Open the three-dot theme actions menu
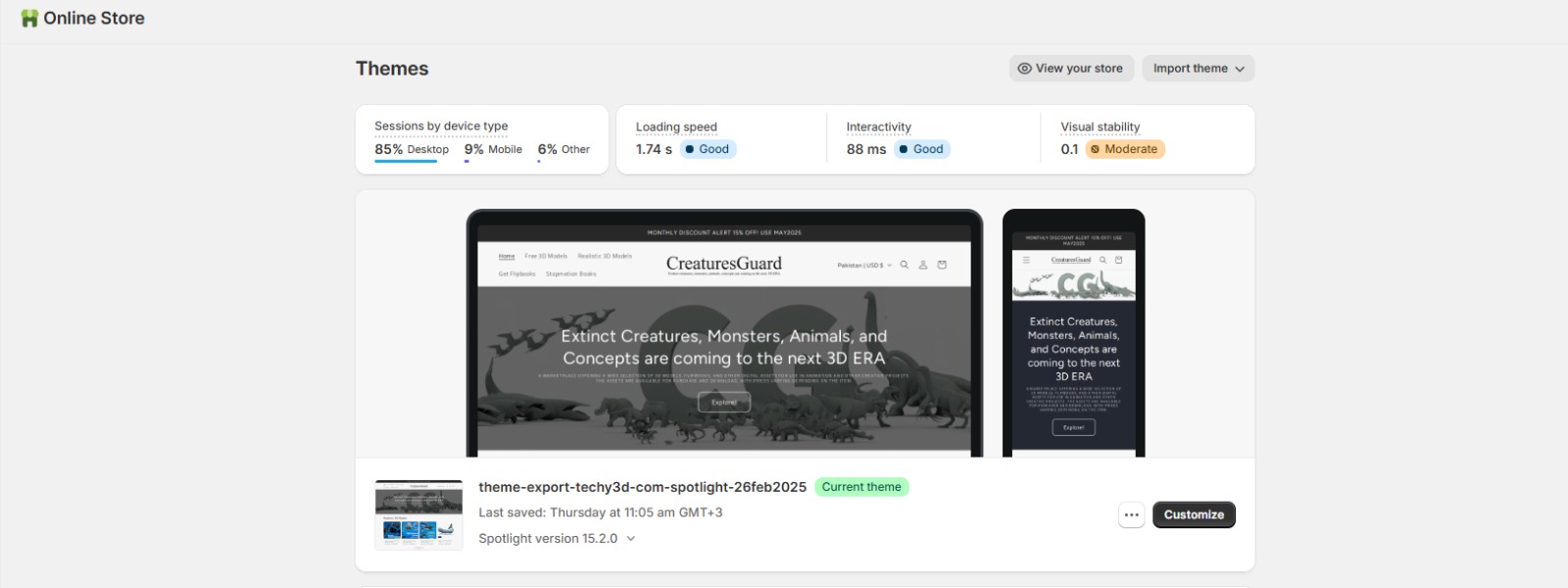 [1131, 514]
